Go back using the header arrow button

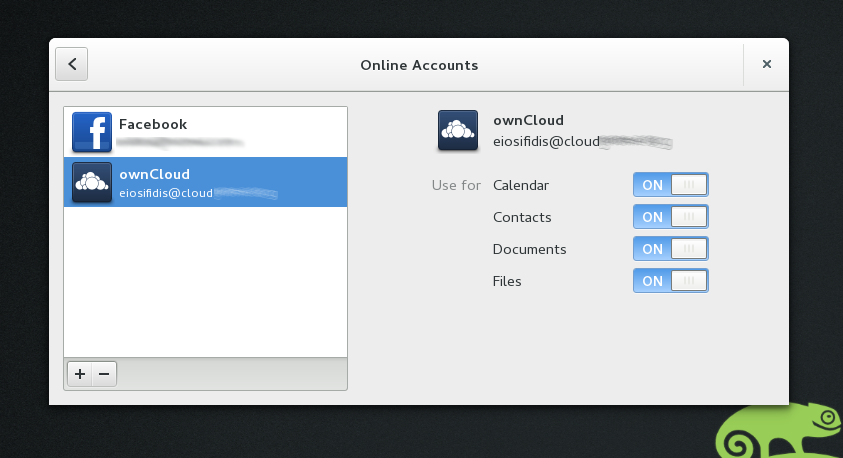point(72,64)
